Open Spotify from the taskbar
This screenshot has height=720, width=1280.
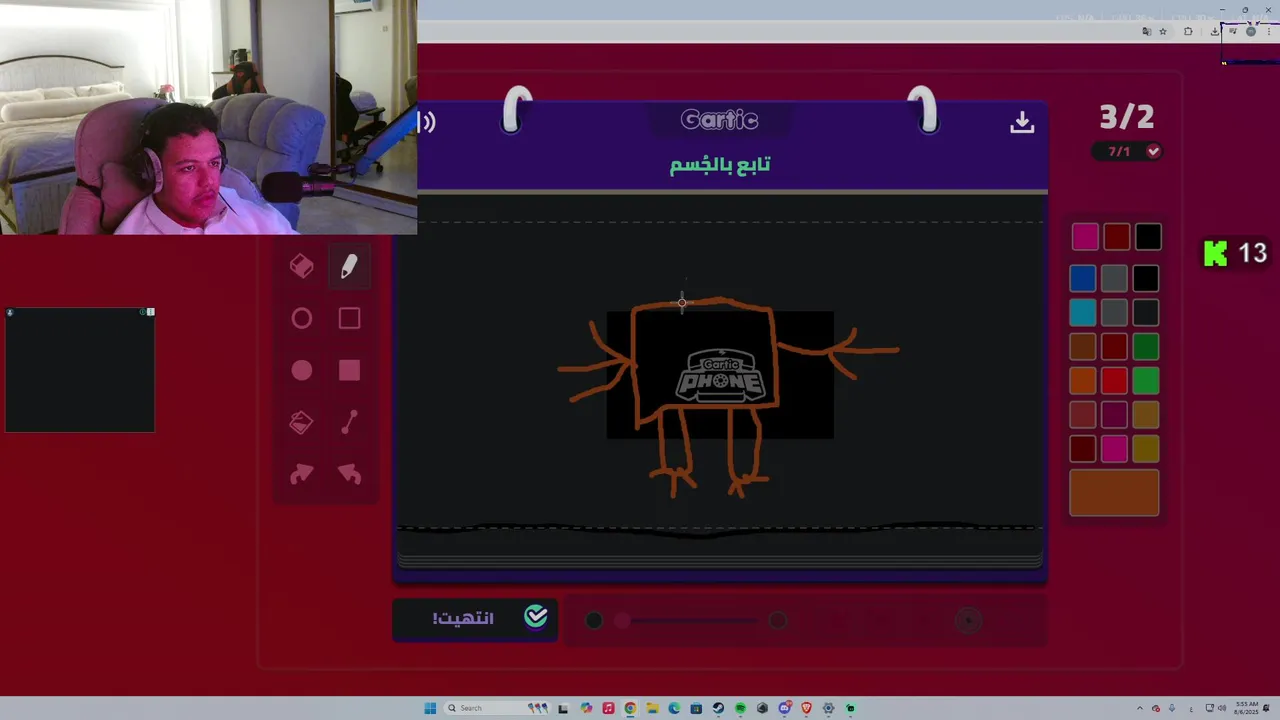tap(740, 708)
